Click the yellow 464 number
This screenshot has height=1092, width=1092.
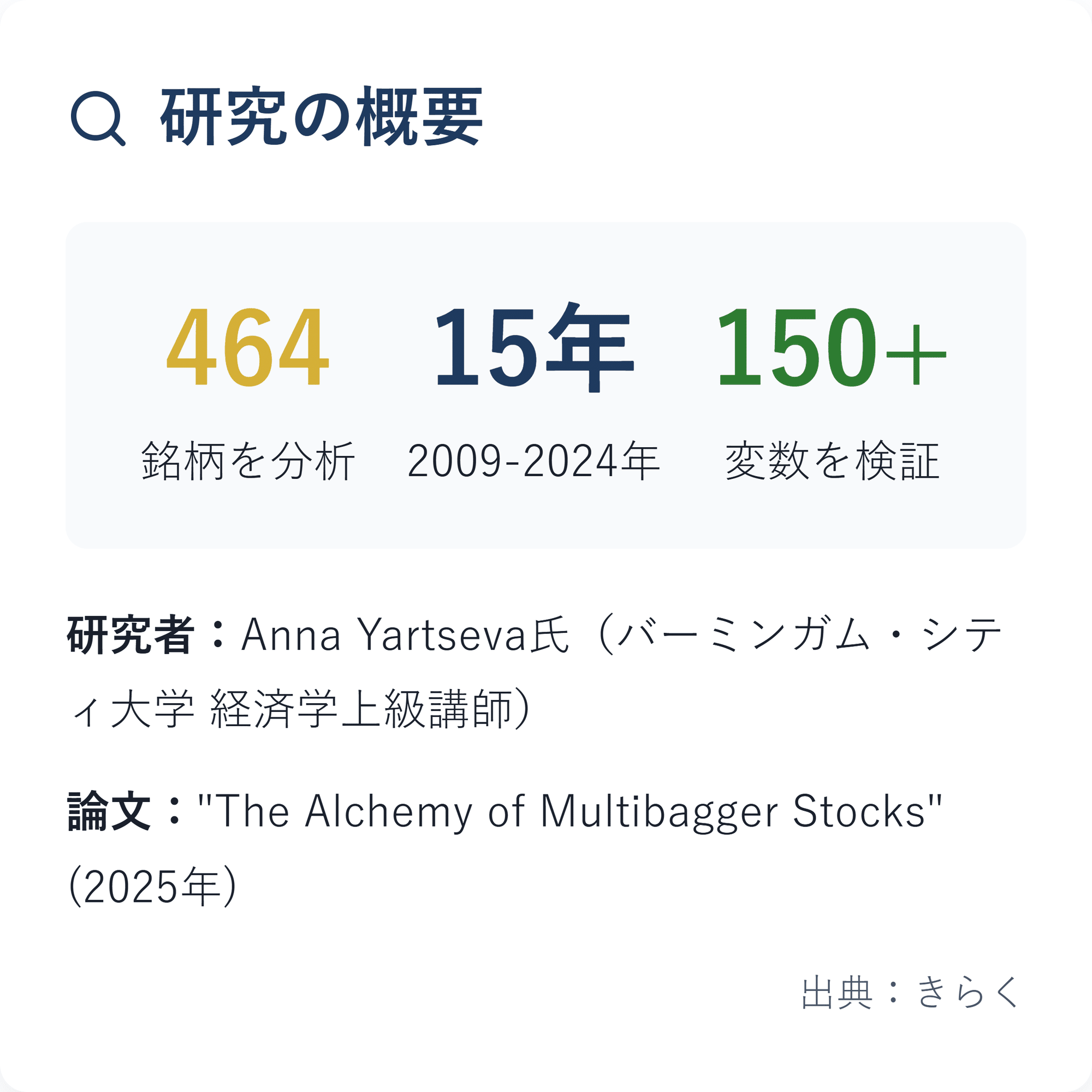click(247, 347)
